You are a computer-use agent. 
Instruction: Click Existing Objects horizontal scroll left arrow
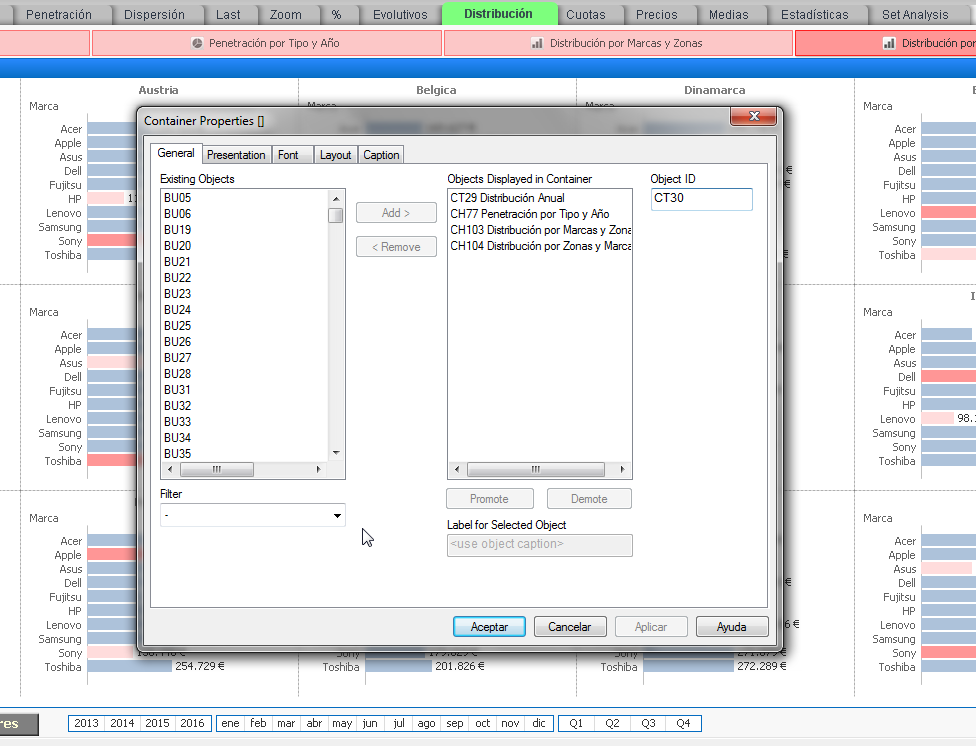pyautogui.click(x=170, y=469)
